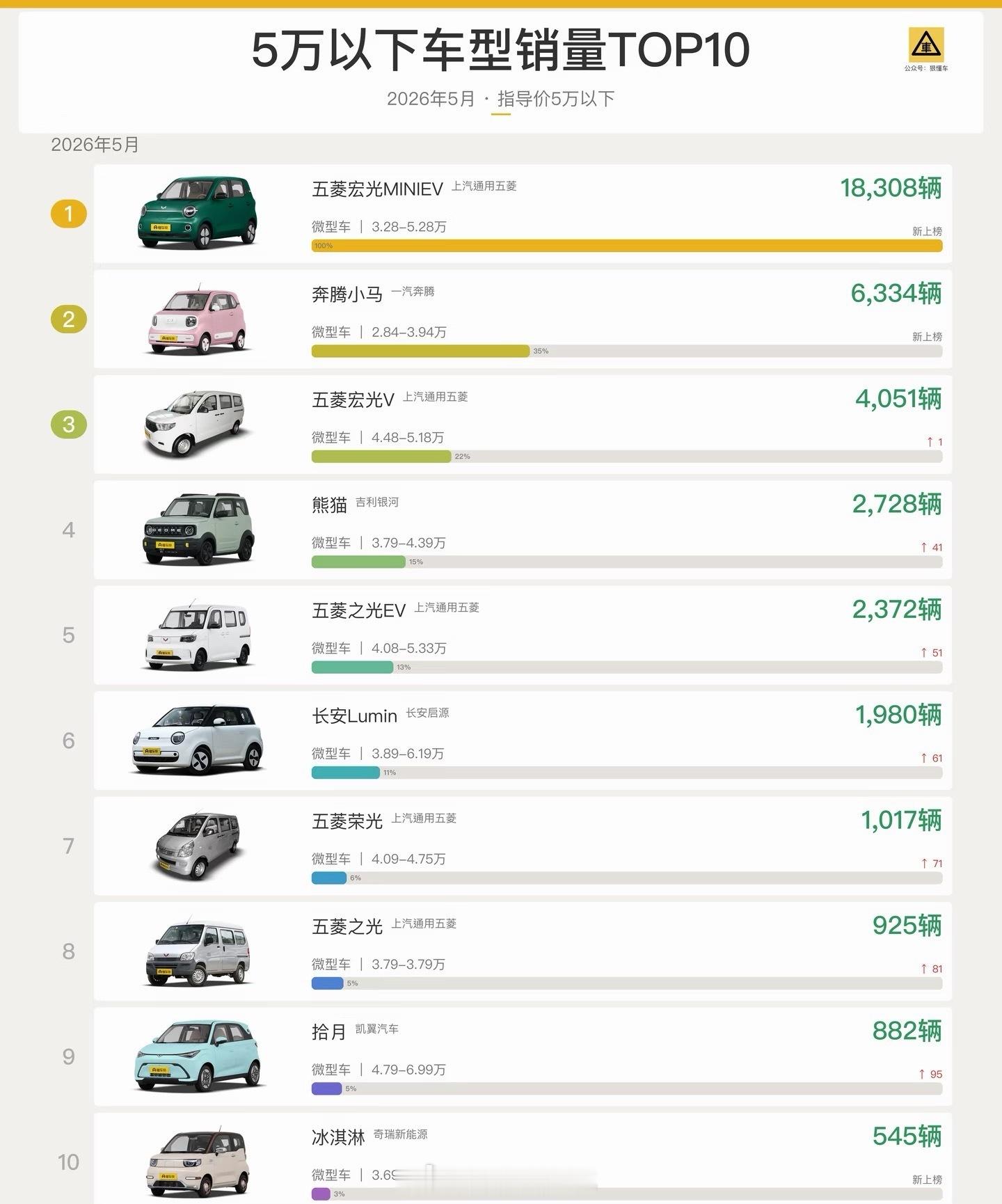
Task: Select the rank 2 circle badge
Action: point(68,319)
